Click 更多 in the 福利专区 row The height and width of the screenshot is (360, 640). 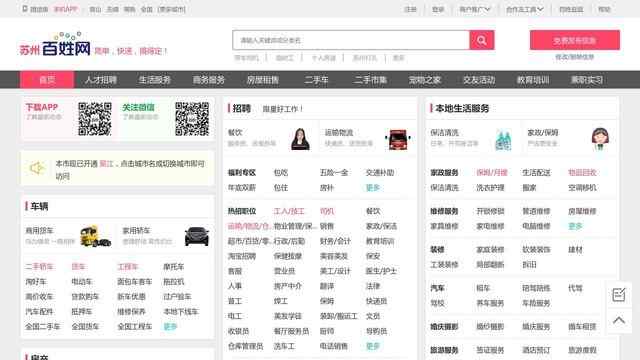tap(373, 188)
